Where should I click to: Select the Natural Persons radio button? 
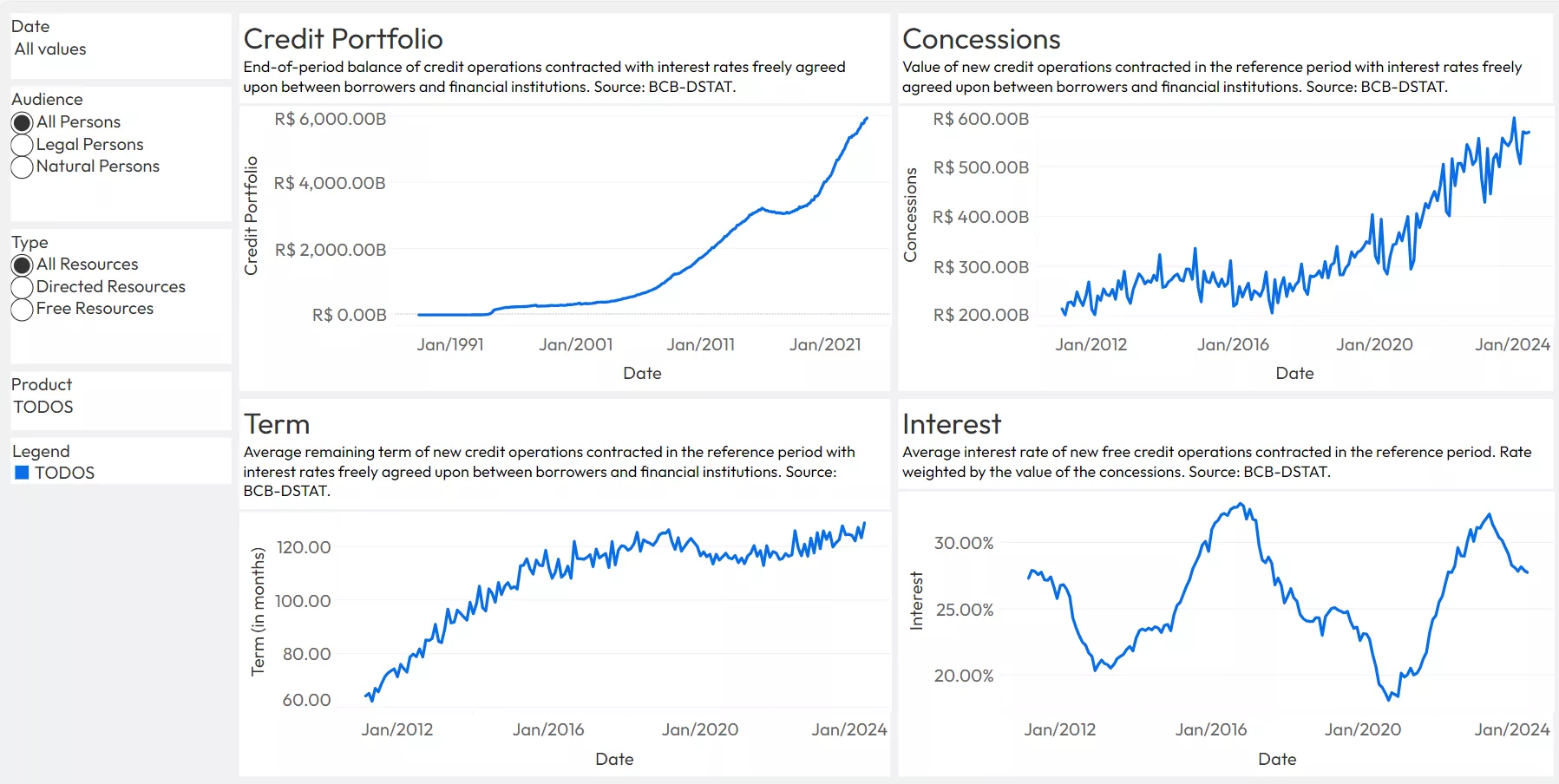(22, 167)
